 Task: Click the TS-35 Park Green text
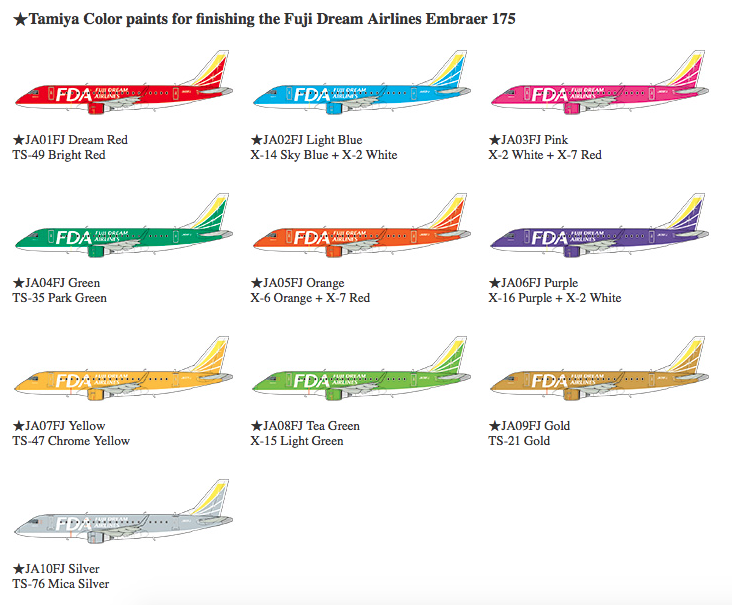(59, 298)
